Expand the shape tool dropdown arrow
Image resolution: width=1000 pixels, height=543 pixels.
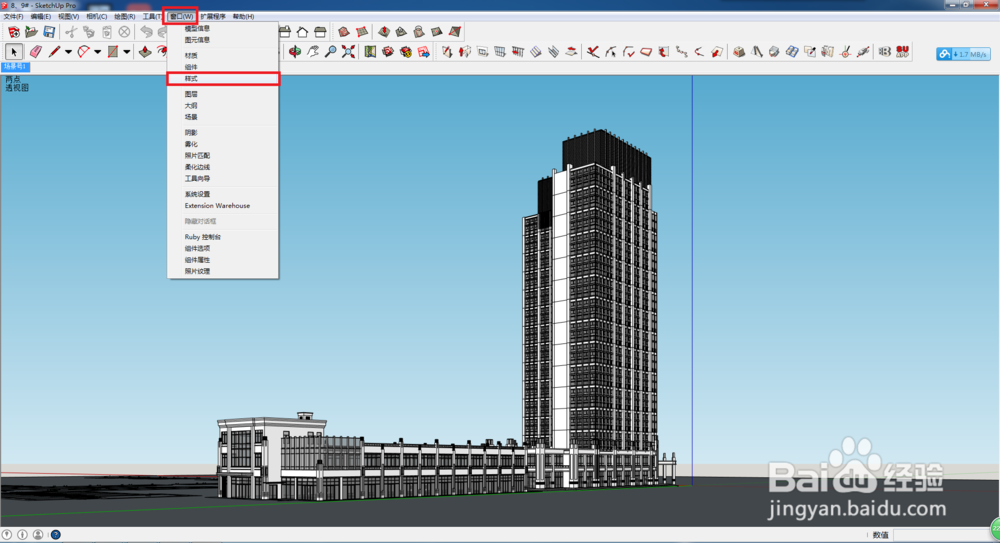click(126, 52)
